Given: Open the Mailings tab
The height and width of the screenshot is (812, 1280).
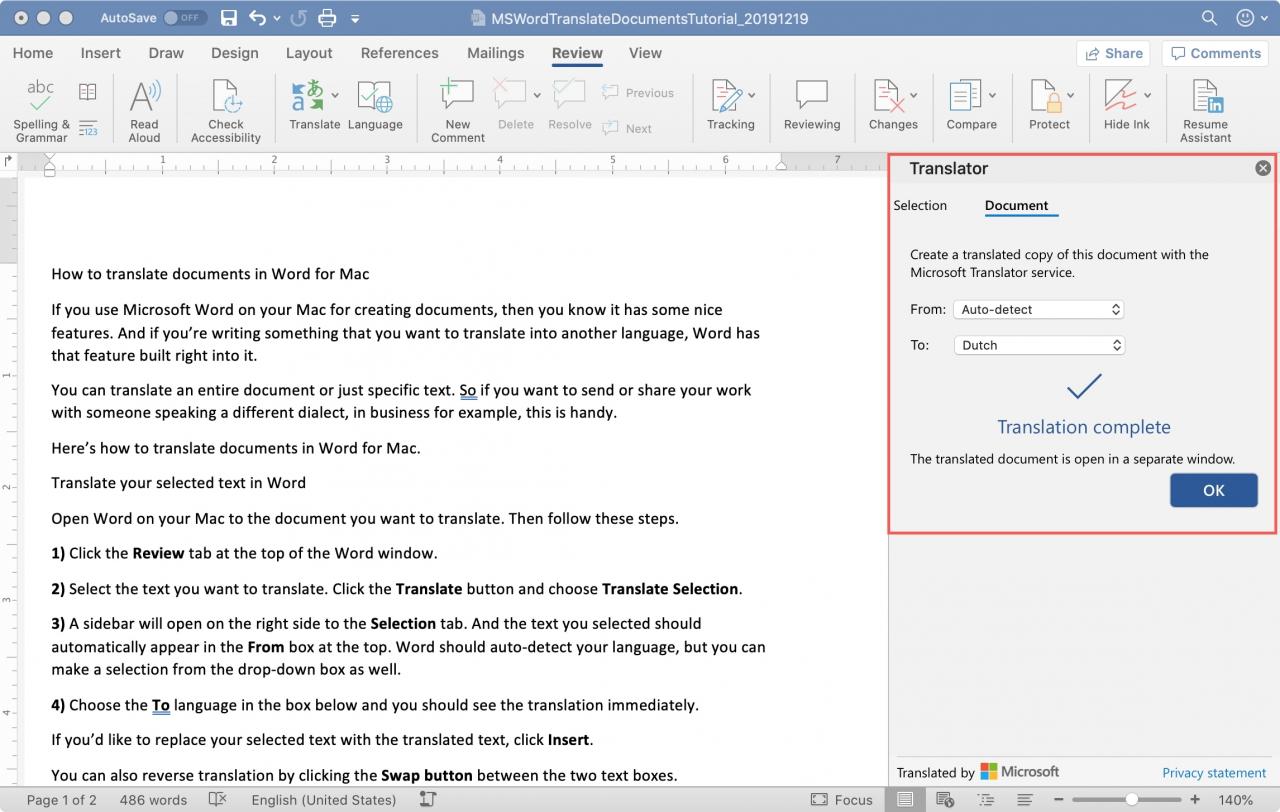Looking at the screenshot, I should pyautogui.click(x=496, y=53).
